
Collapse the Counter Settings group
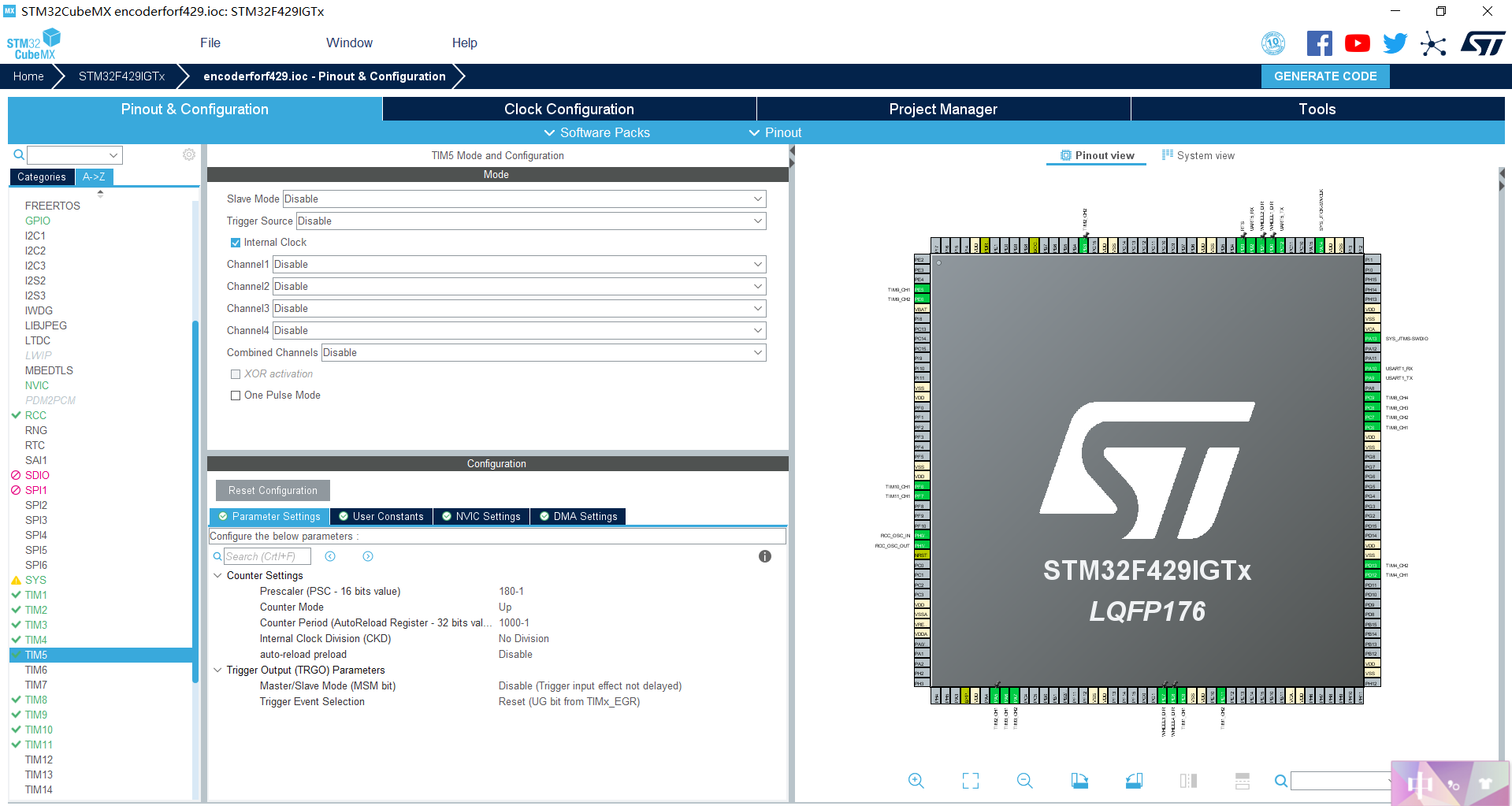point(217,576)
